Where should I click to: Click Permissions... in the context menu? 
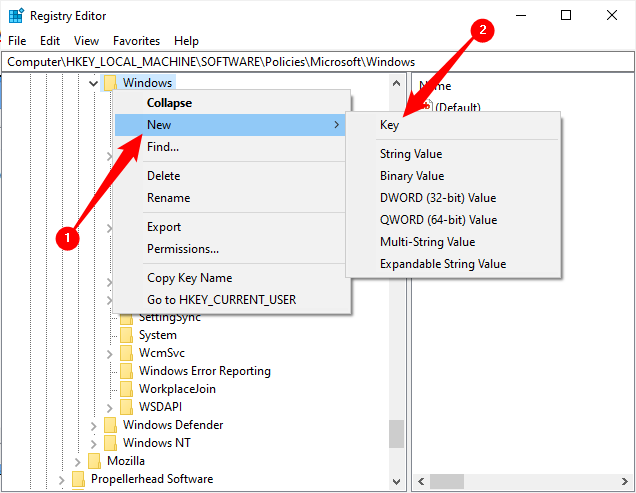click(x=183, y=249)
